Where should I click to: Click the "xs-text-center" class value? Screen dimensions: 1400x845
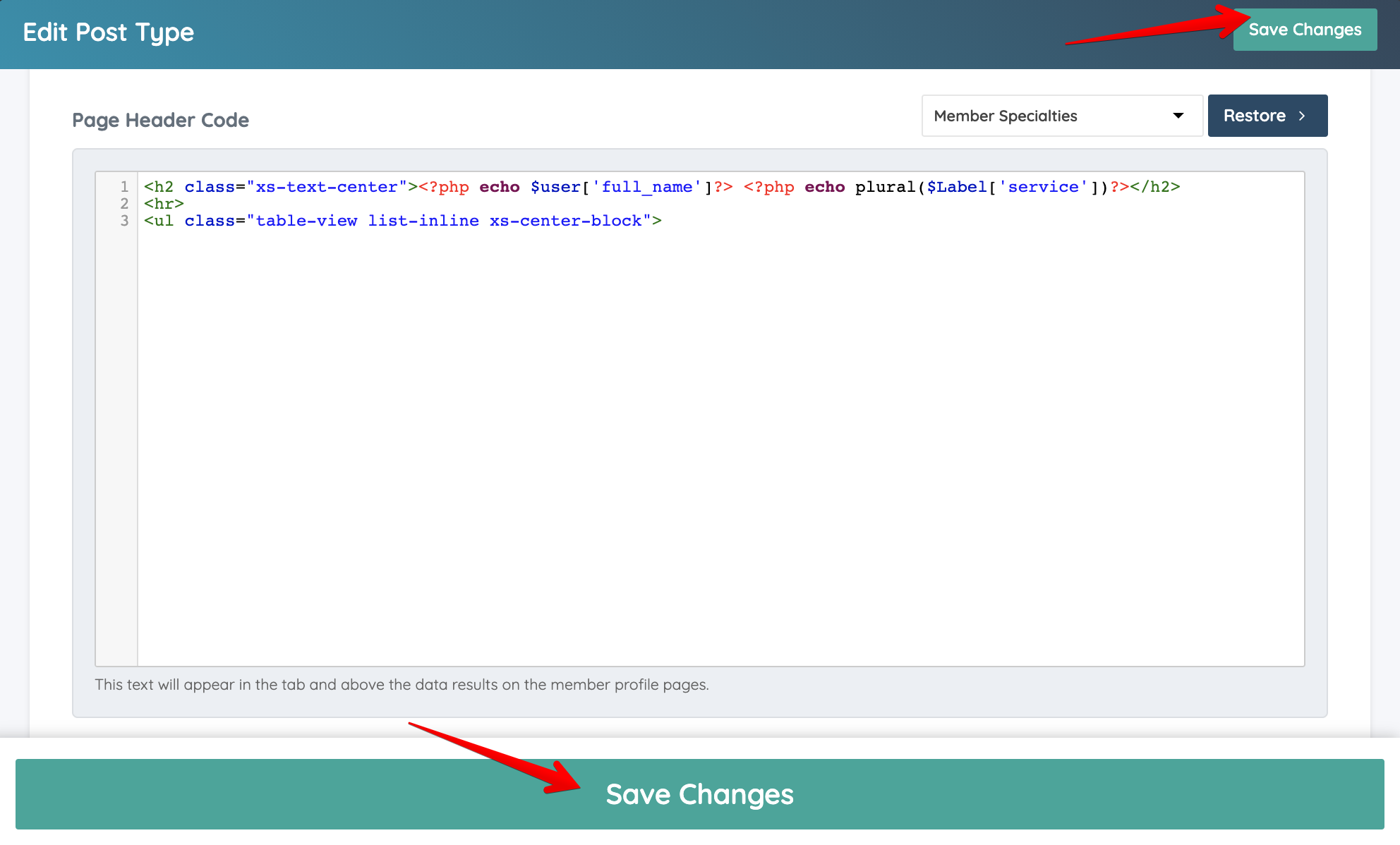coord(326,187)
